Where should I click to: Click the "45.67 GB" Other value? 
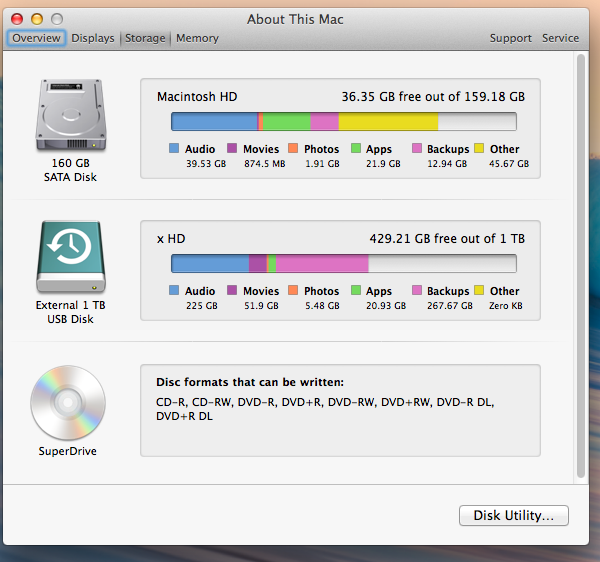click(x=509, y=164)
